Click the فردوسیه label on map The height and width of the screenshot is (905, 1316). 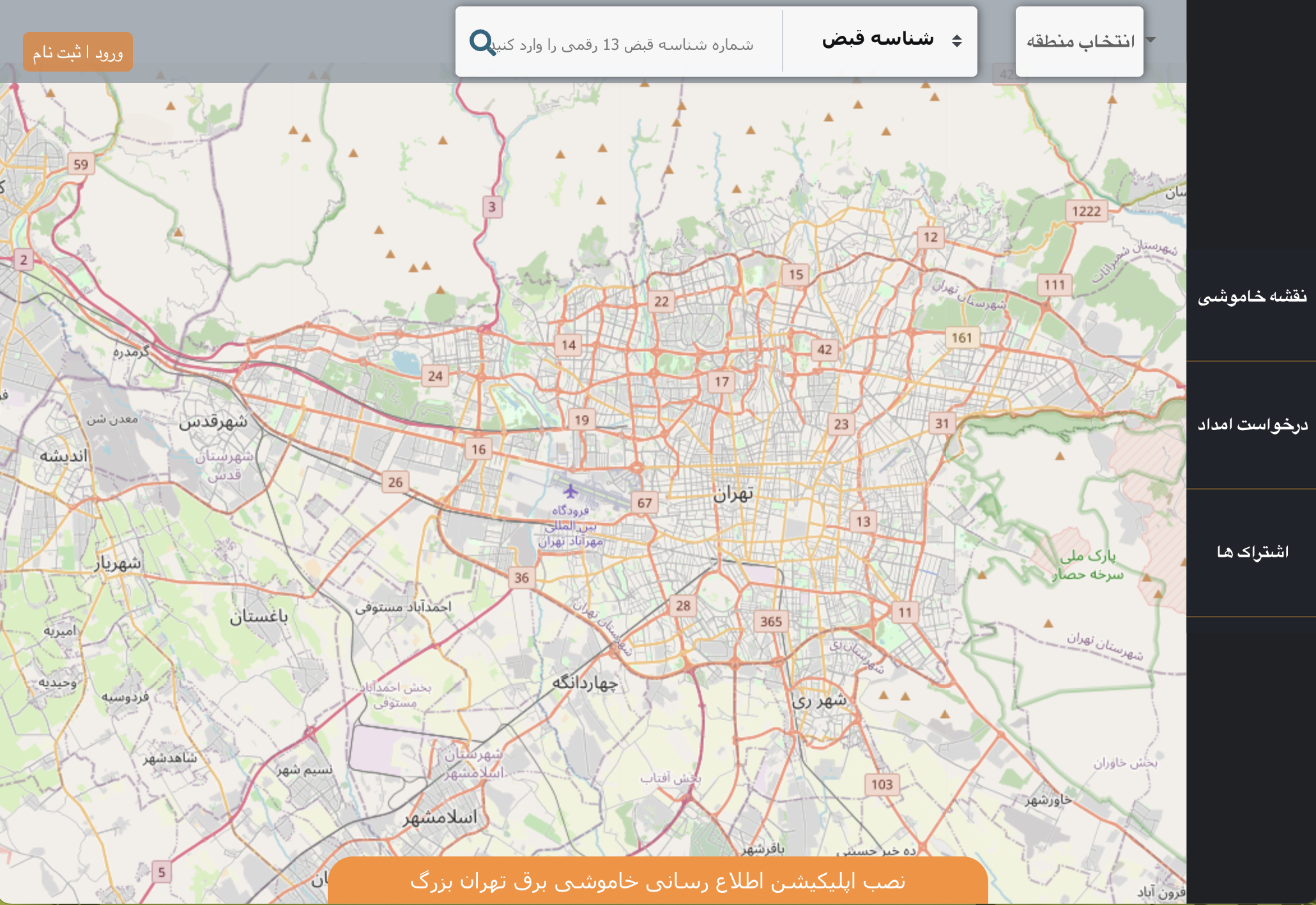[125, 697]
